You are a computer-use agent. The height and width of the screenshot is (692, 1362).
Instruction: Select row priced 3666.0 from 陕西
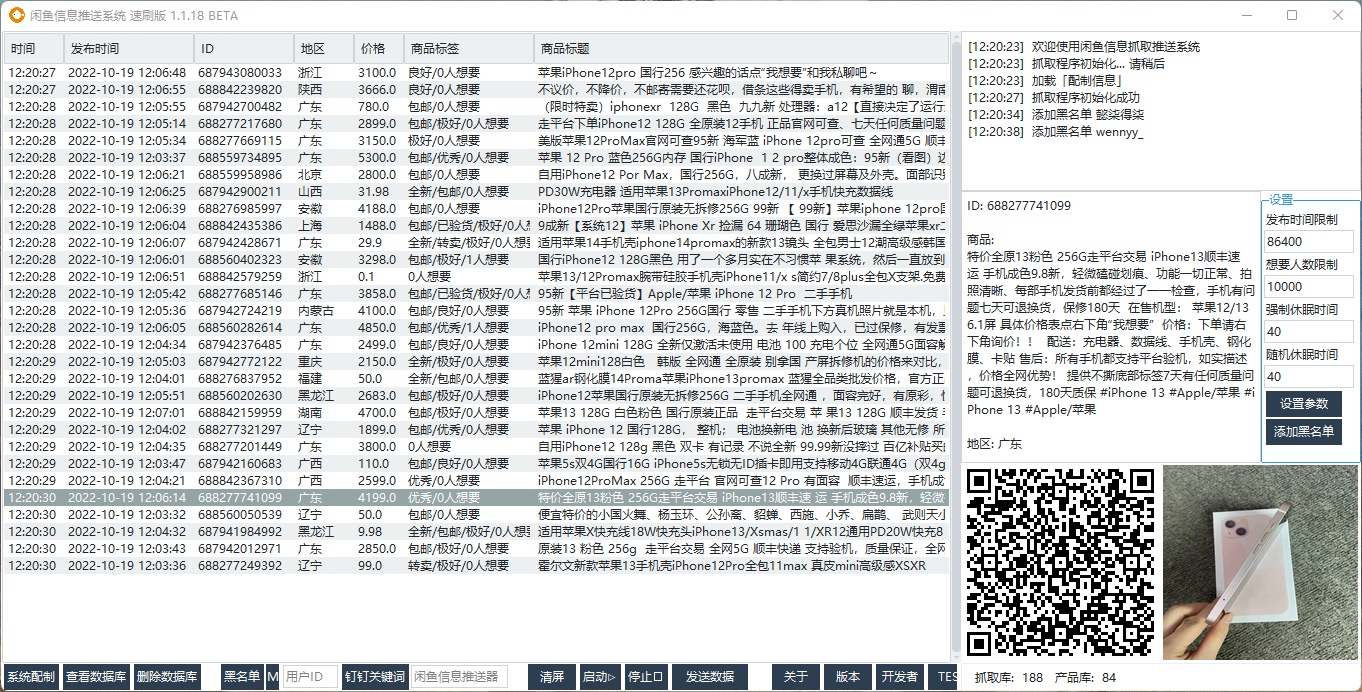pos(476,90)
